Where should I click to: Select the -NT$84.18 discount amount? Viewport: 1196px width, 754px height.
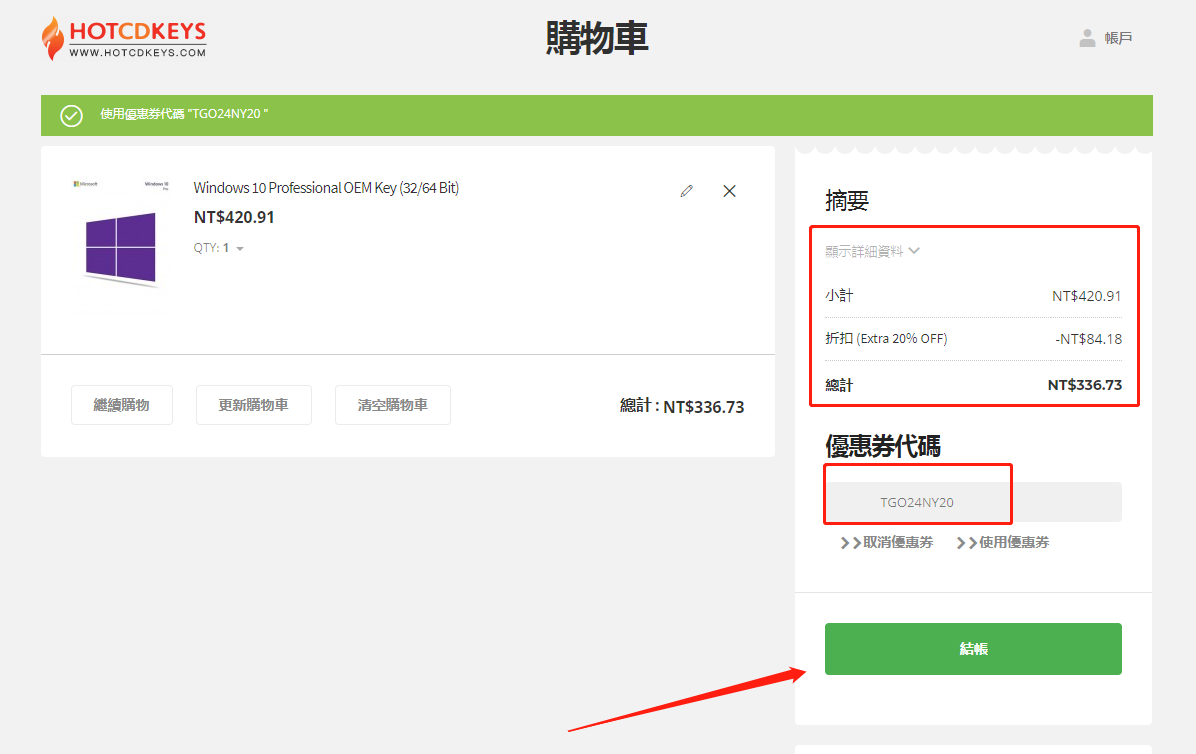click(x=1088, y=338)
